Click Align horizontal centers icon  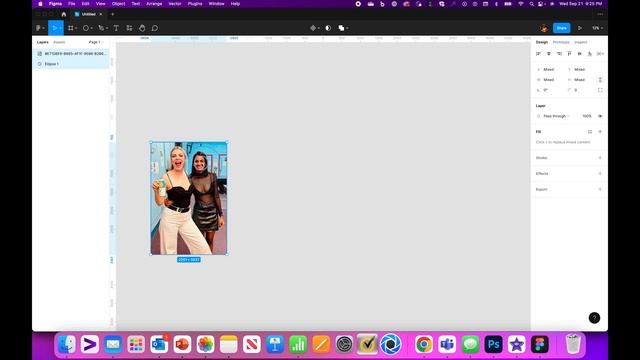pos(549,54)
